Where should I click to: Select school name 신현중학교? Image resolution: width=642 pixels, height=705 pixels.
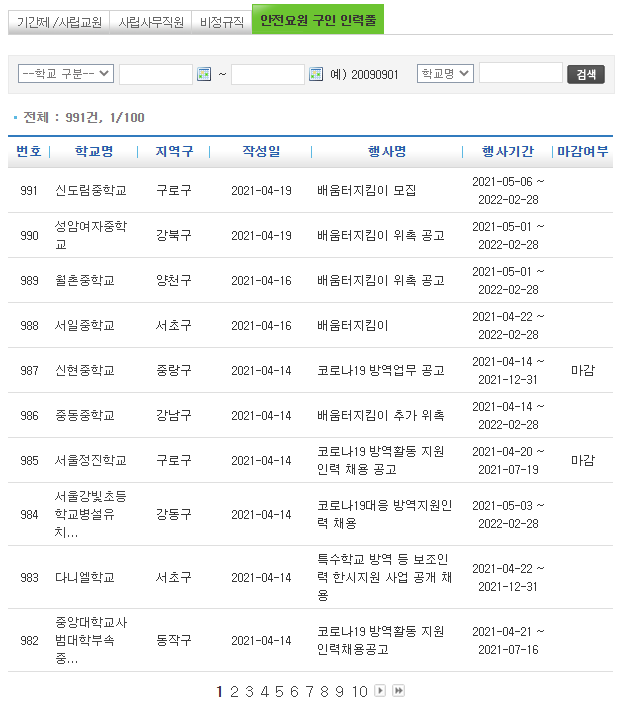(85, 370)
